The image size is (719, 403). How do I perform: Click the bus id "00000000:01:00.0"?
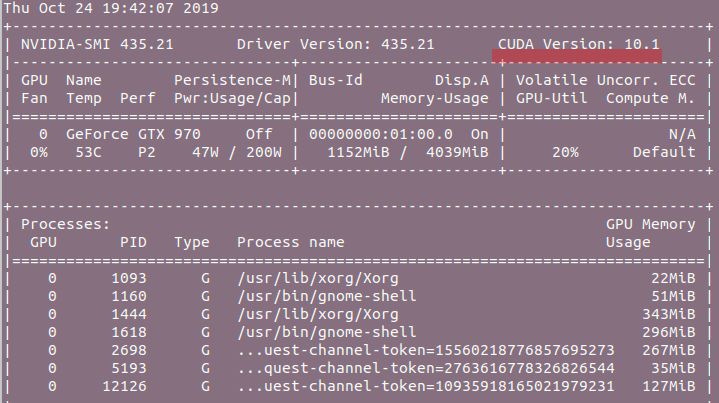coord(381,134)
